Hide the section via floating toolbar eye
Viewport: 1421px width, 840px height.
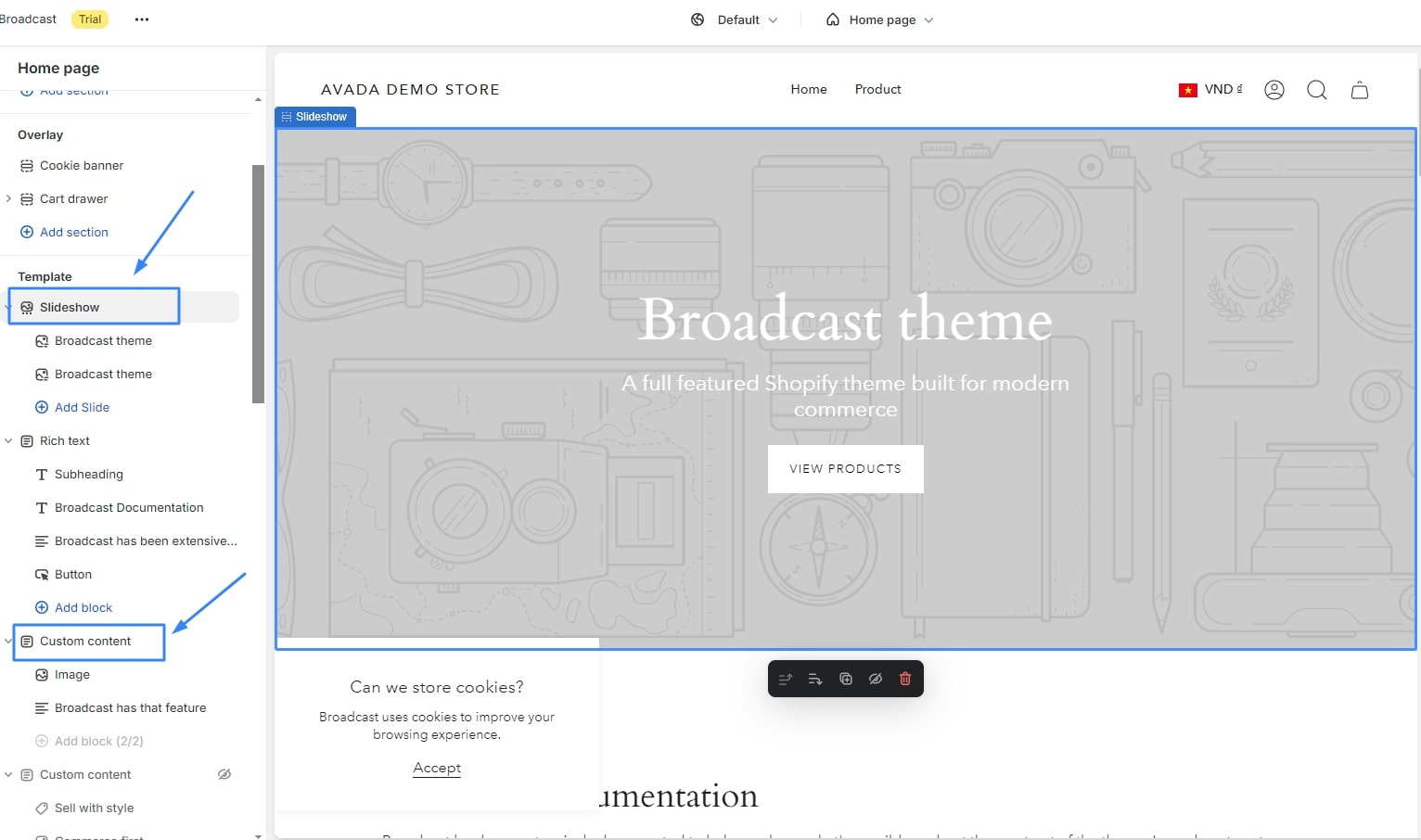(x=876, y=679)
